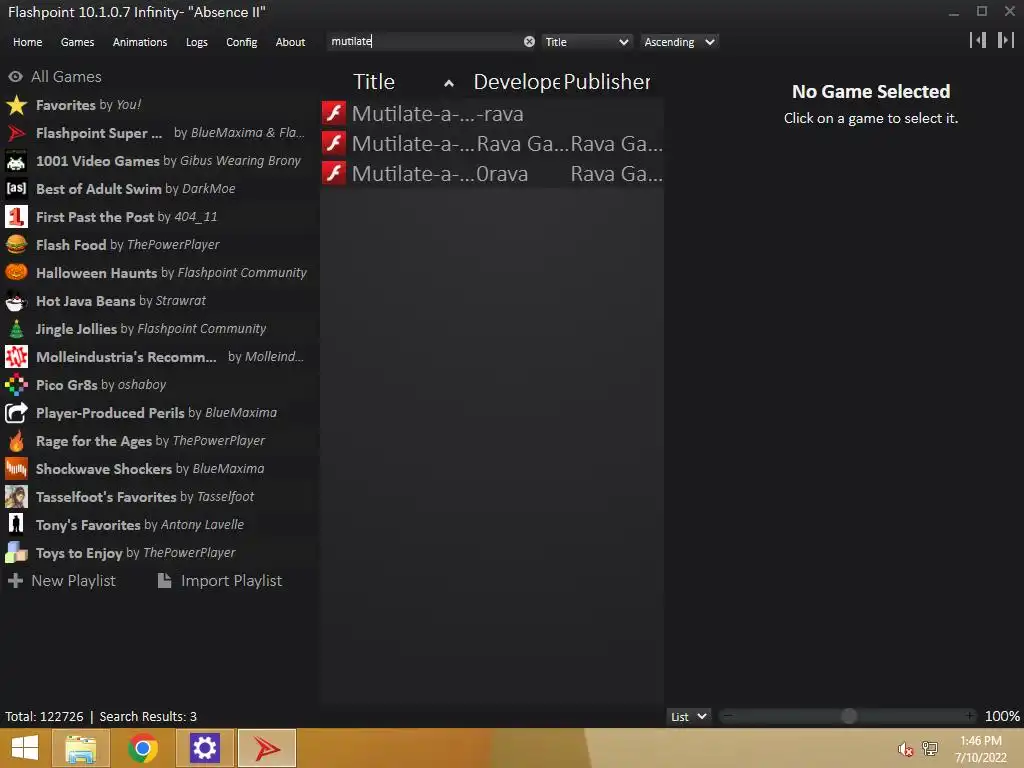
Task: Click New Playlist button
Action: 61,581
